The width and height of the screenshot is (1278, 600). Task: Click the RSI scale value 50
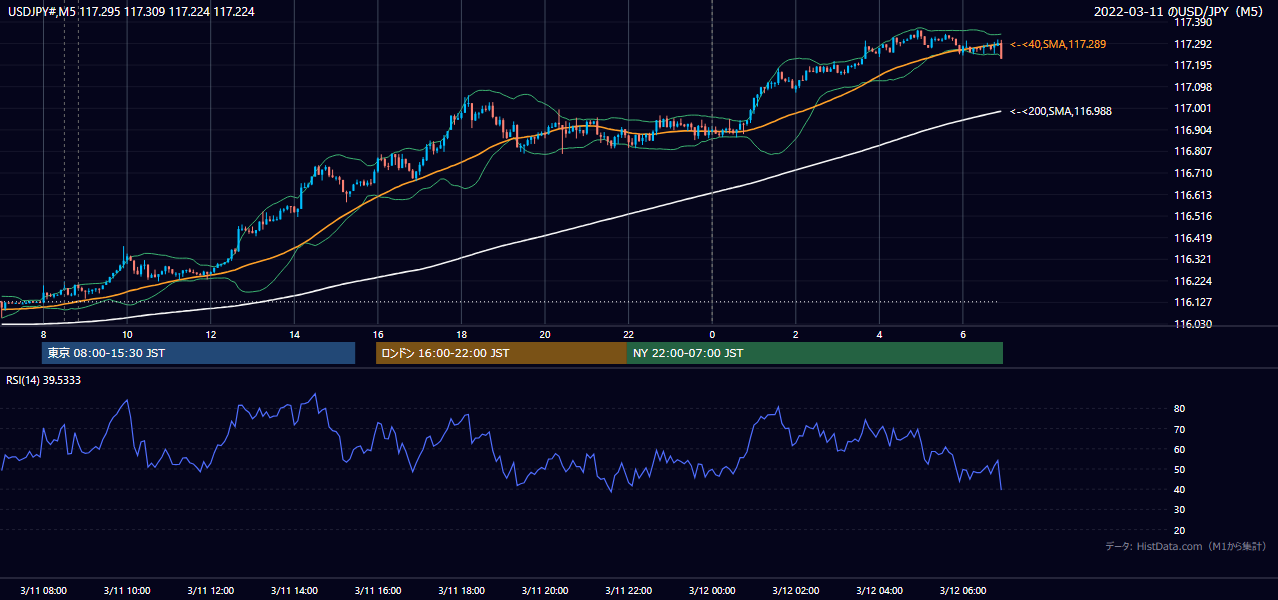click(1180, 469)
